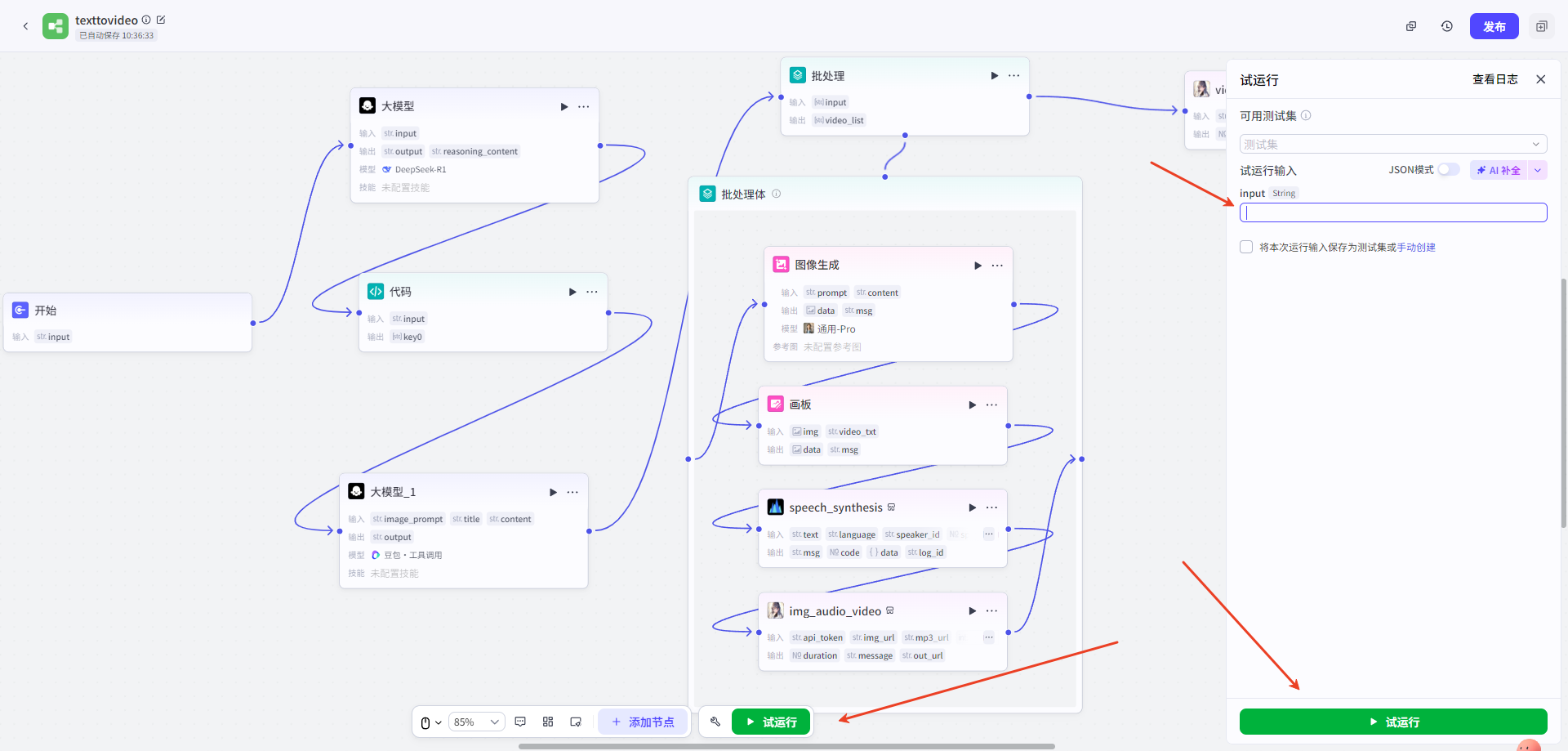Click the edit pencil next to texttovideo

[161, 20]
